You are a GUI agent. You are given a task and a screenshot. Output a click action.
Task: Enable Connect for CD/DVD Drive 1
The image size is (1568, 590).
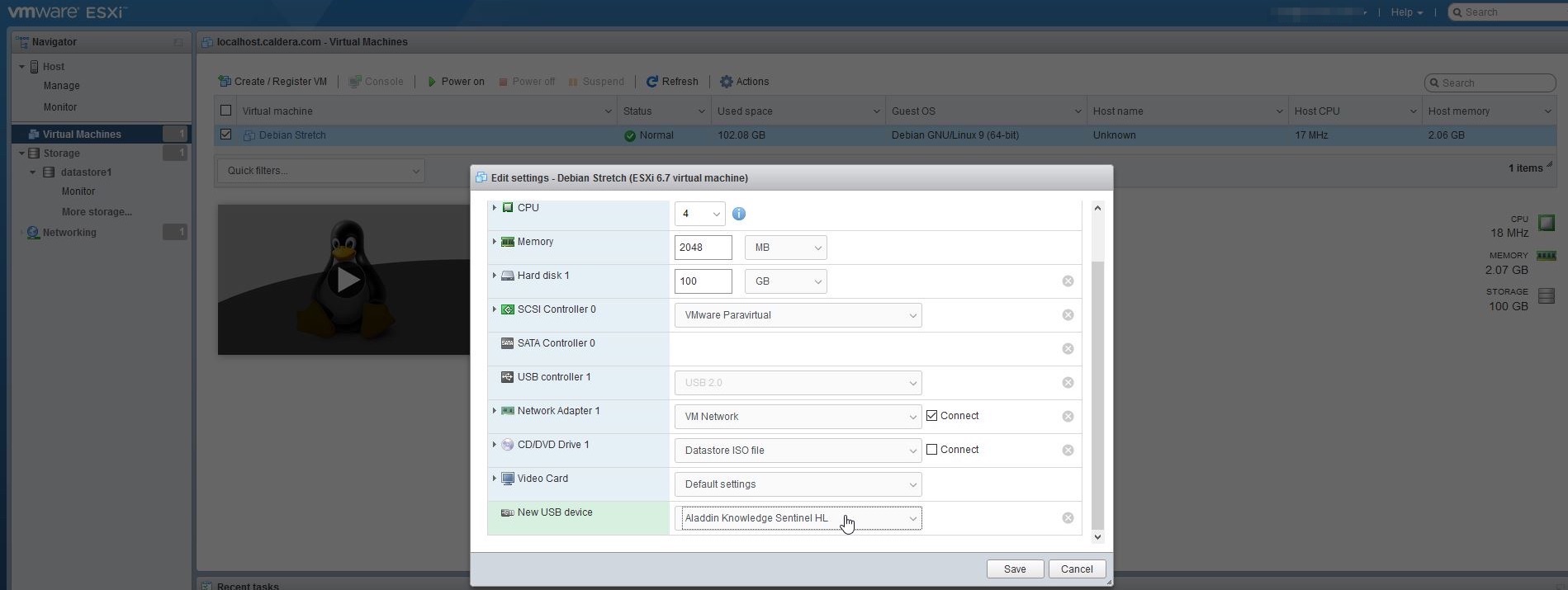coord(931,450)
